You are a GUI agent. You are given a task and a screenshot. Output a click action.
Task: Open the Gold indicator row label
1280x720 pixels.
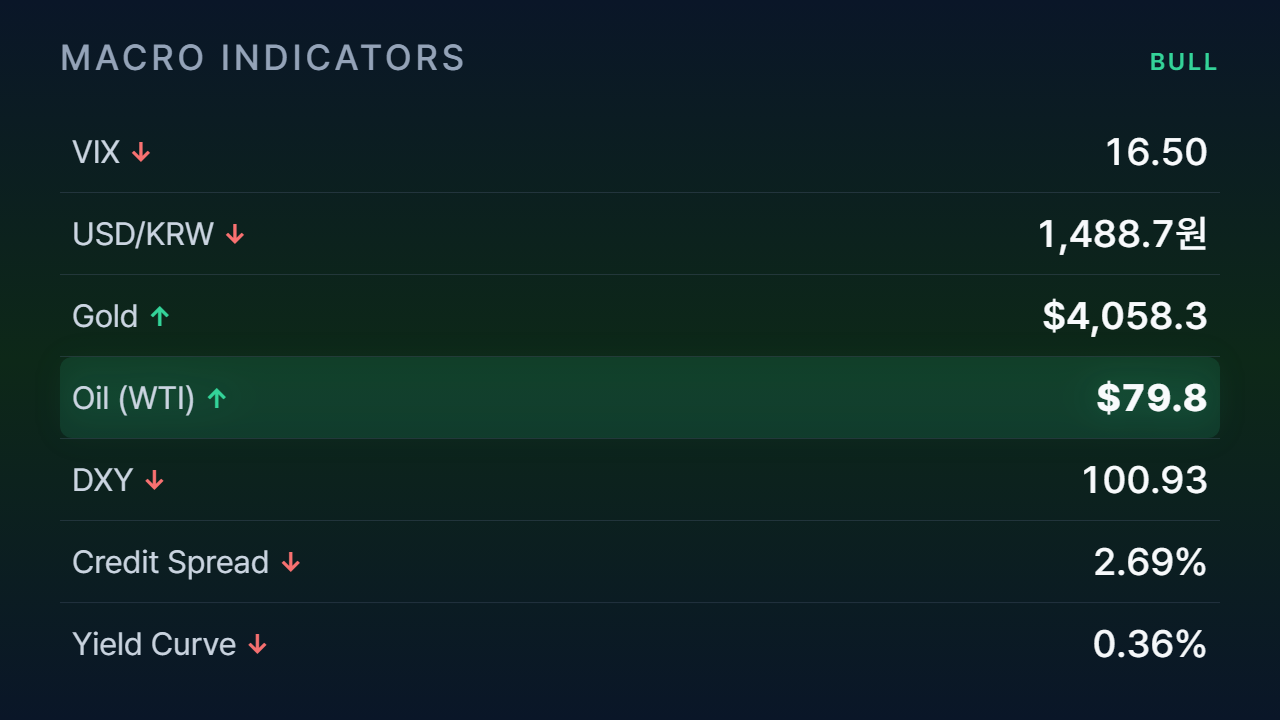tap(105, 316)
